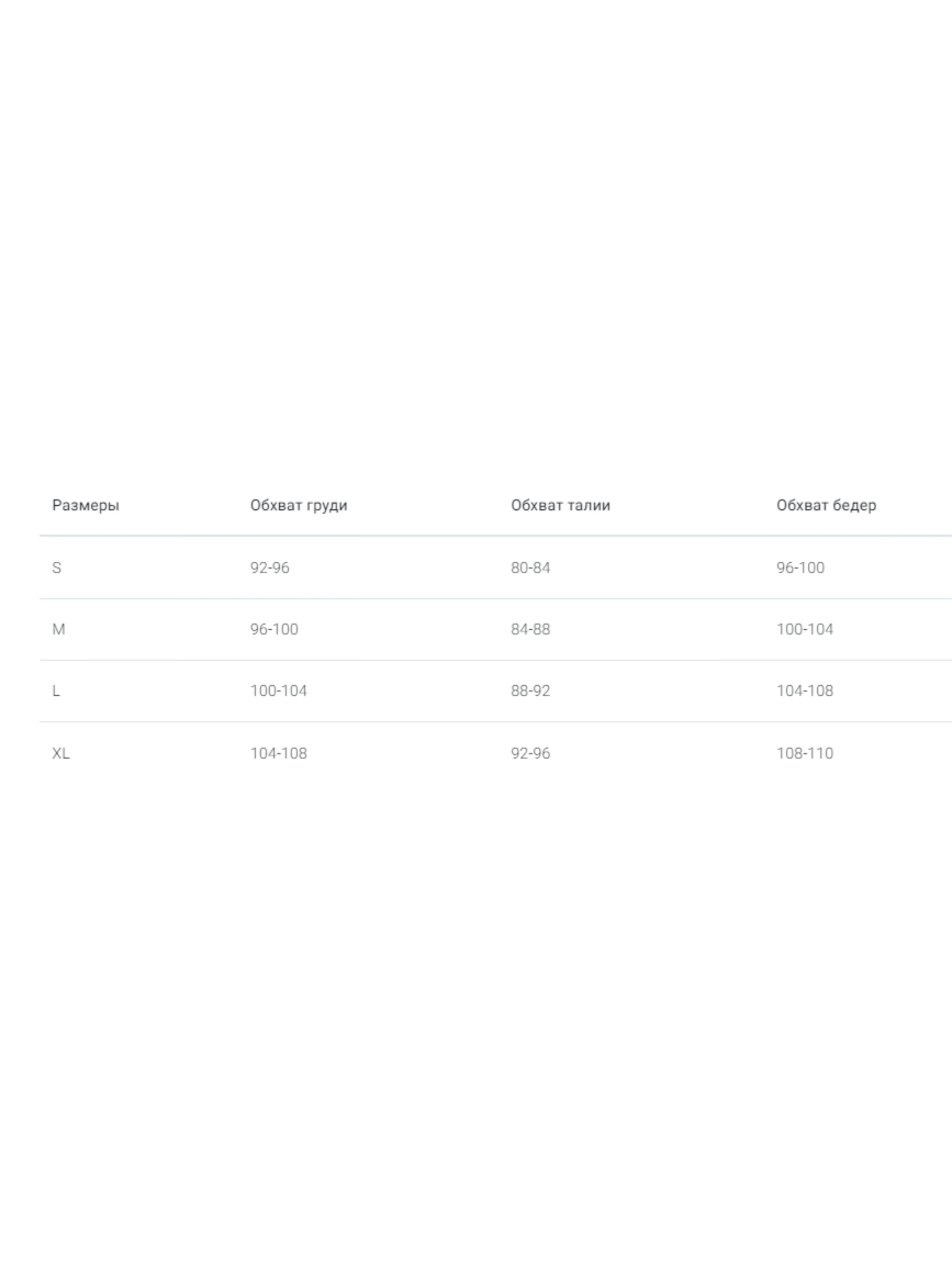Click hip value 104-108 in L row
Screen dimensions: 952x1270
coord(804,691)
